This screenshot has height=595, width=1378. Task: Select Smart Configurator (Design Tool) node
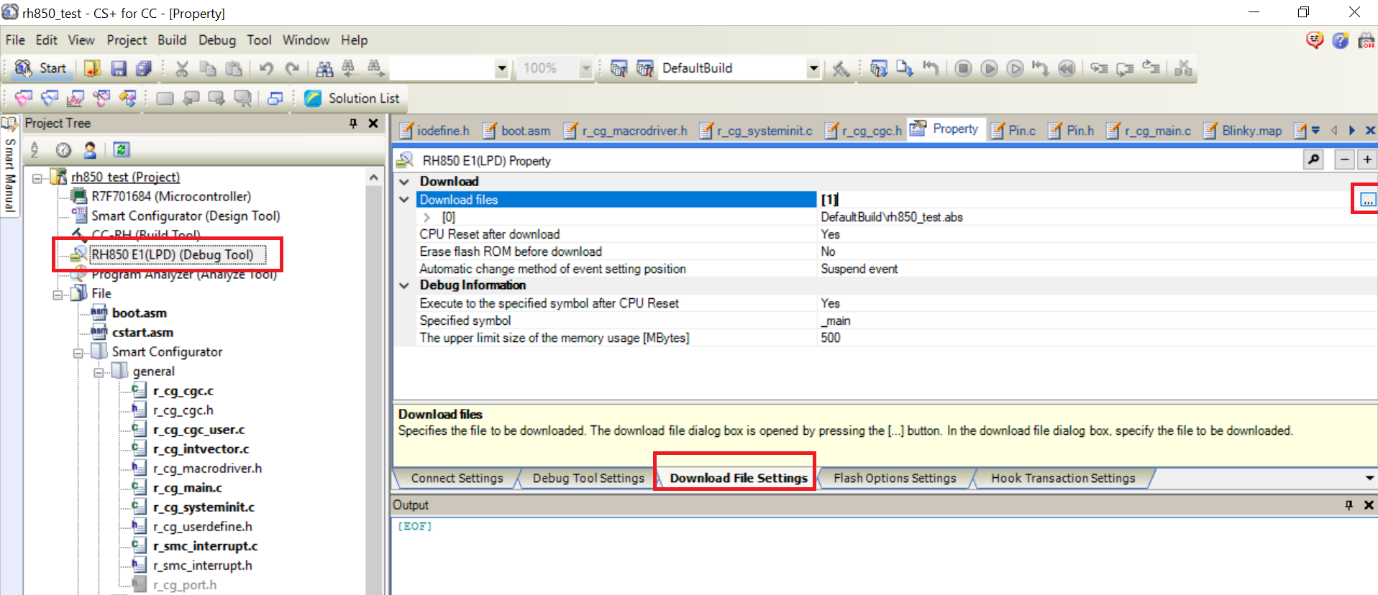pyautogui.click(x=185, y=216)
